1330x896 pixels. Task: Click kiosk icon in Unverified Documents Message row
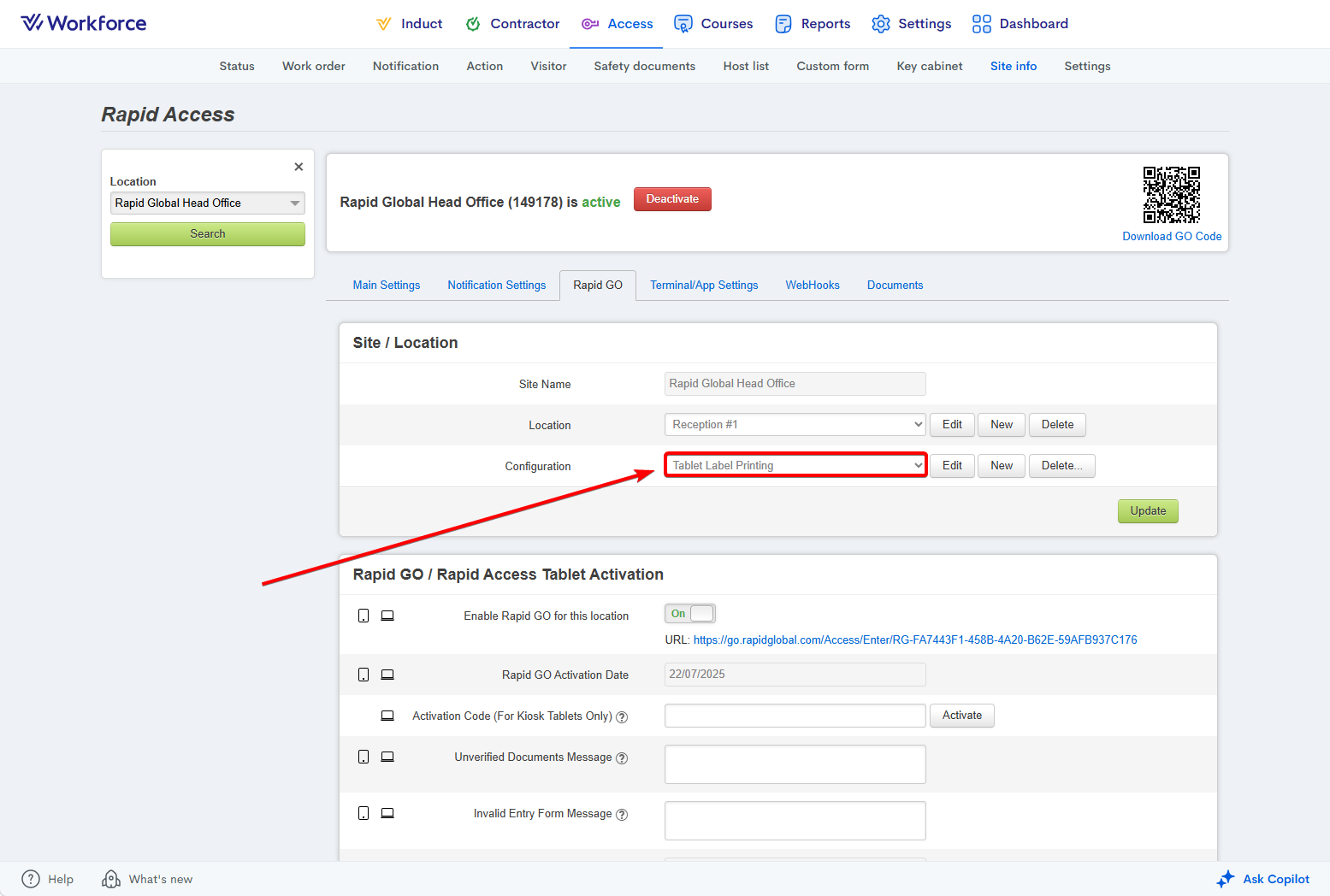(387, 757)
